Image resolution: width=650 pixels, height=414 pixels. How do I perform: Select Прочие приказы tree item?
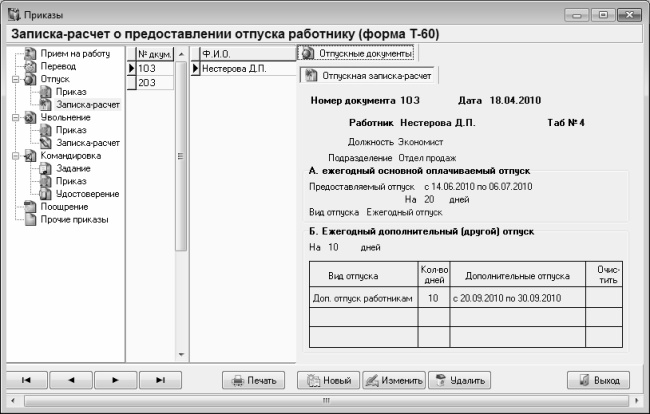pos(74,220)
